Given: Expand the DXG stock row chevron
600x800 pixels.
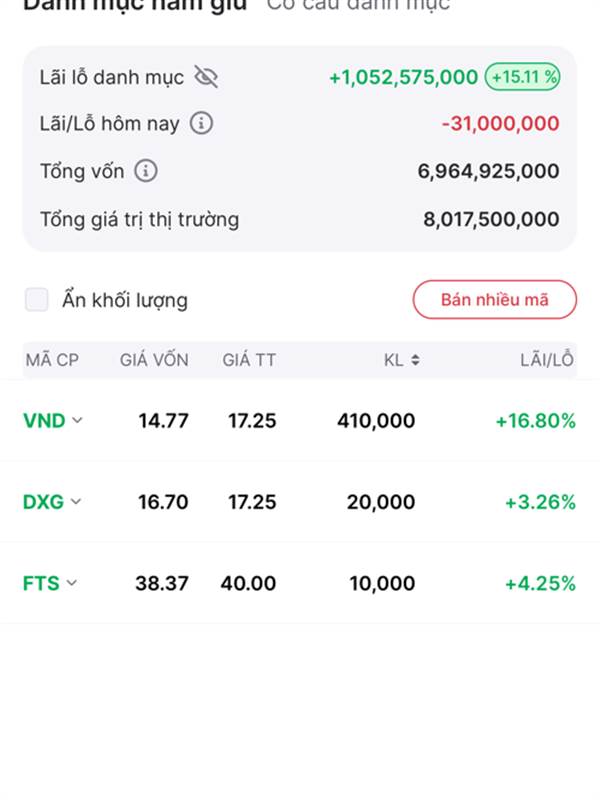Looking at the screenshot, I should click(76, 502).
